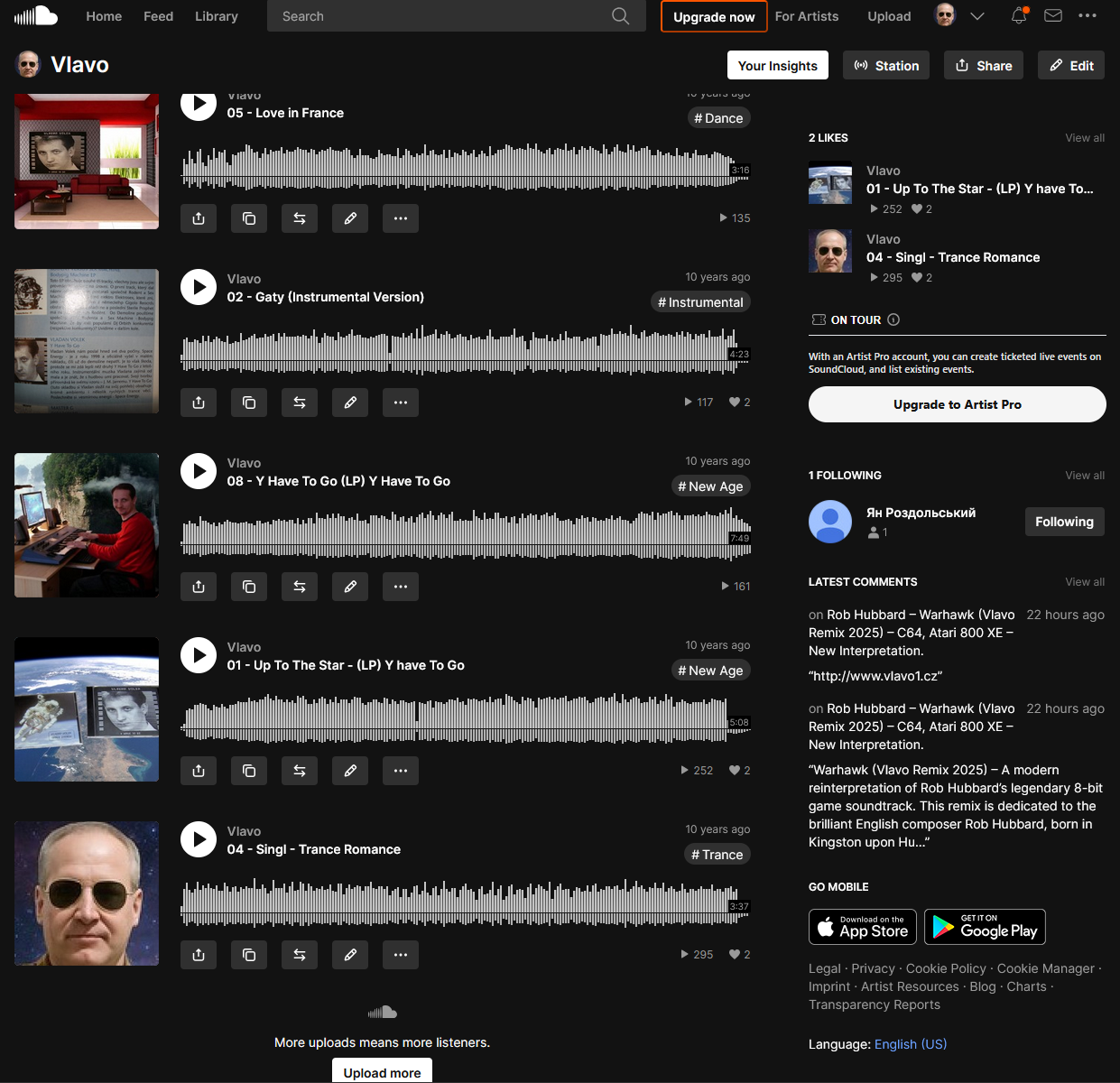
Task: Play 02 - Gaty (Instrumental Version)
Action: point(199,287)
